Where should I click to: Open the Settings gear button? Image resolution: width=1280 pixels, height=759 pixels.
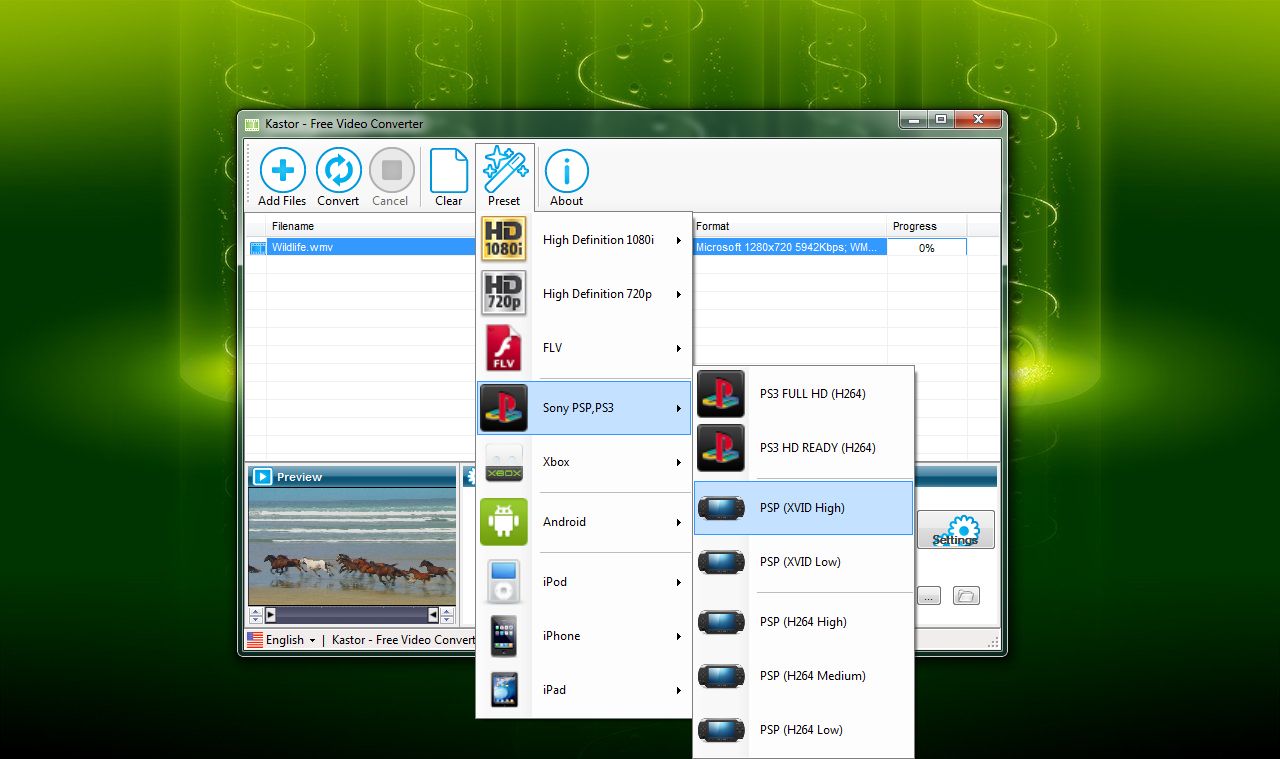tap(956, 530)
